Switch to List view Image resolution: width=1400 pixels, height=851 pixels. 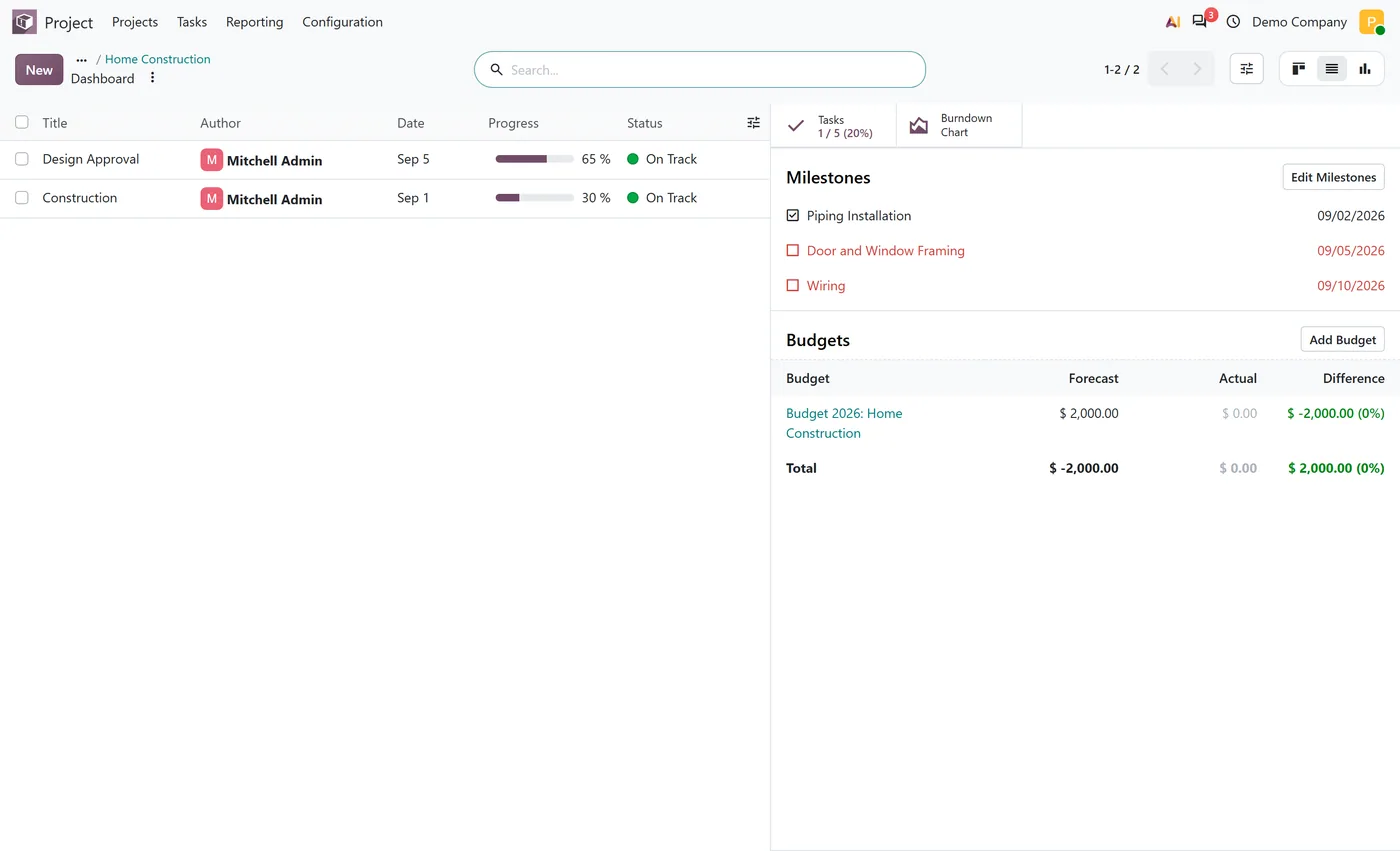(1332, 69)
